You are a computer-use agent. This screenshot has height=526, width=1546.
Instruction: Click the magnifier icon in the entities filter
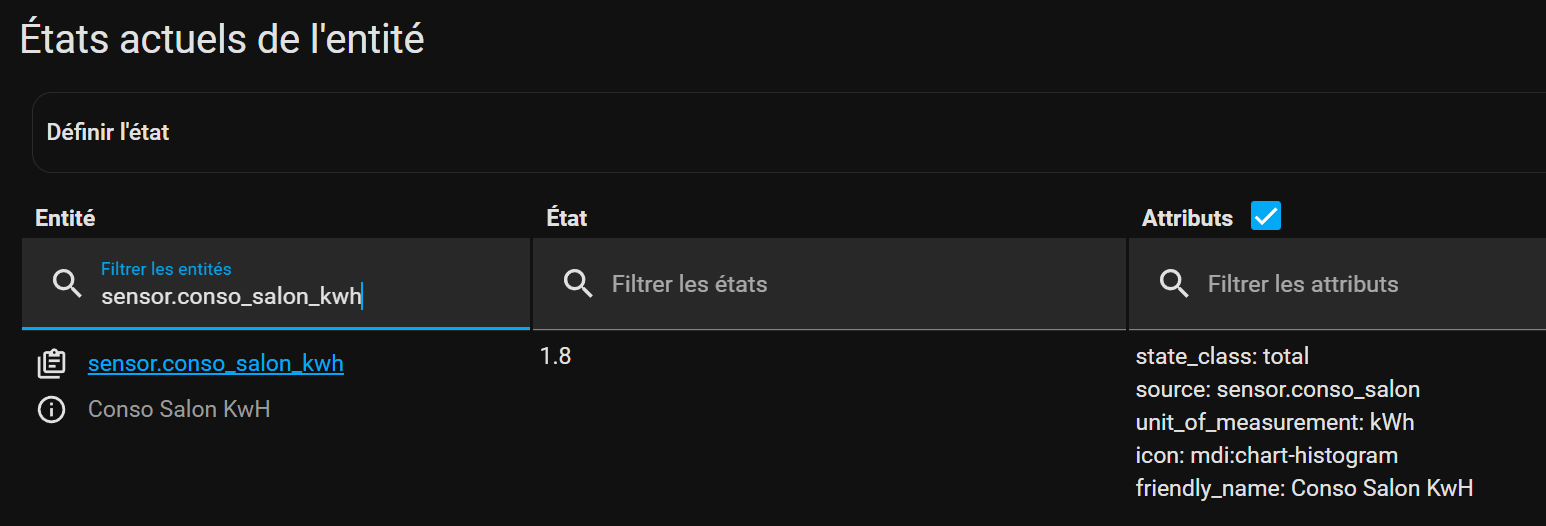(x=67, y=284)
